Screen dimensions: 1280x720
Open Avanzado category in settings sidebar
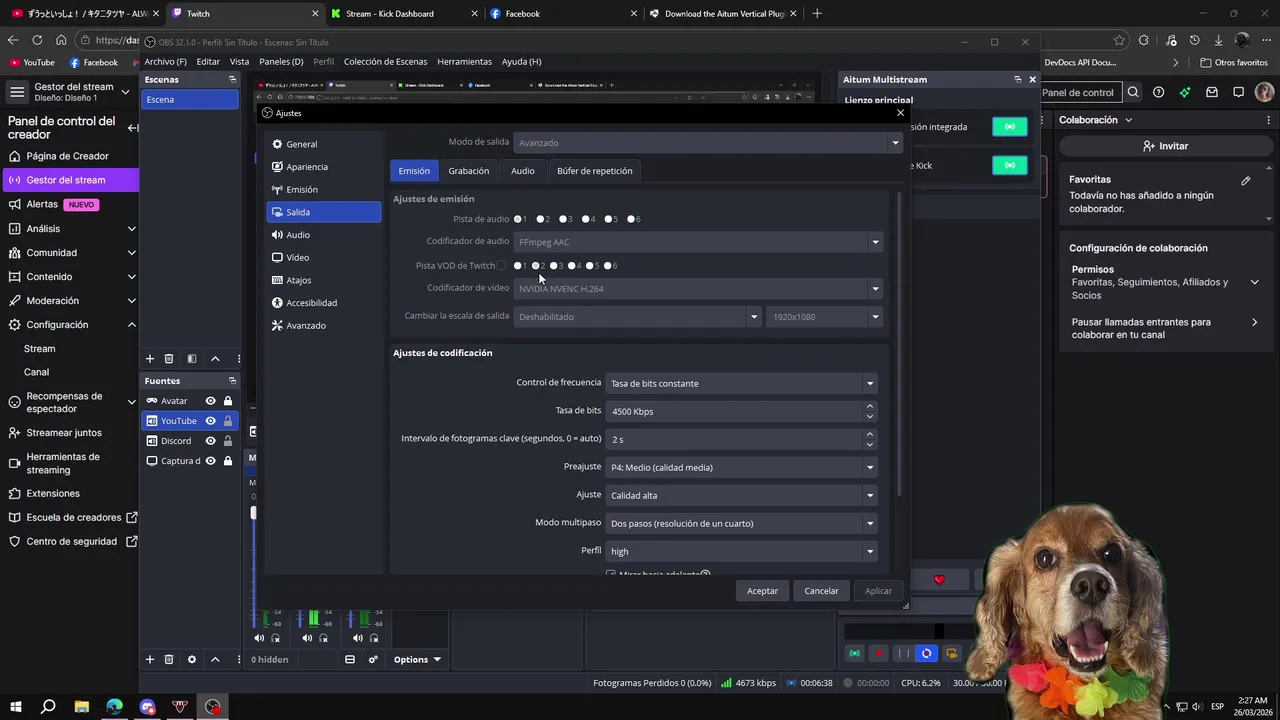(x=323, y=325)
